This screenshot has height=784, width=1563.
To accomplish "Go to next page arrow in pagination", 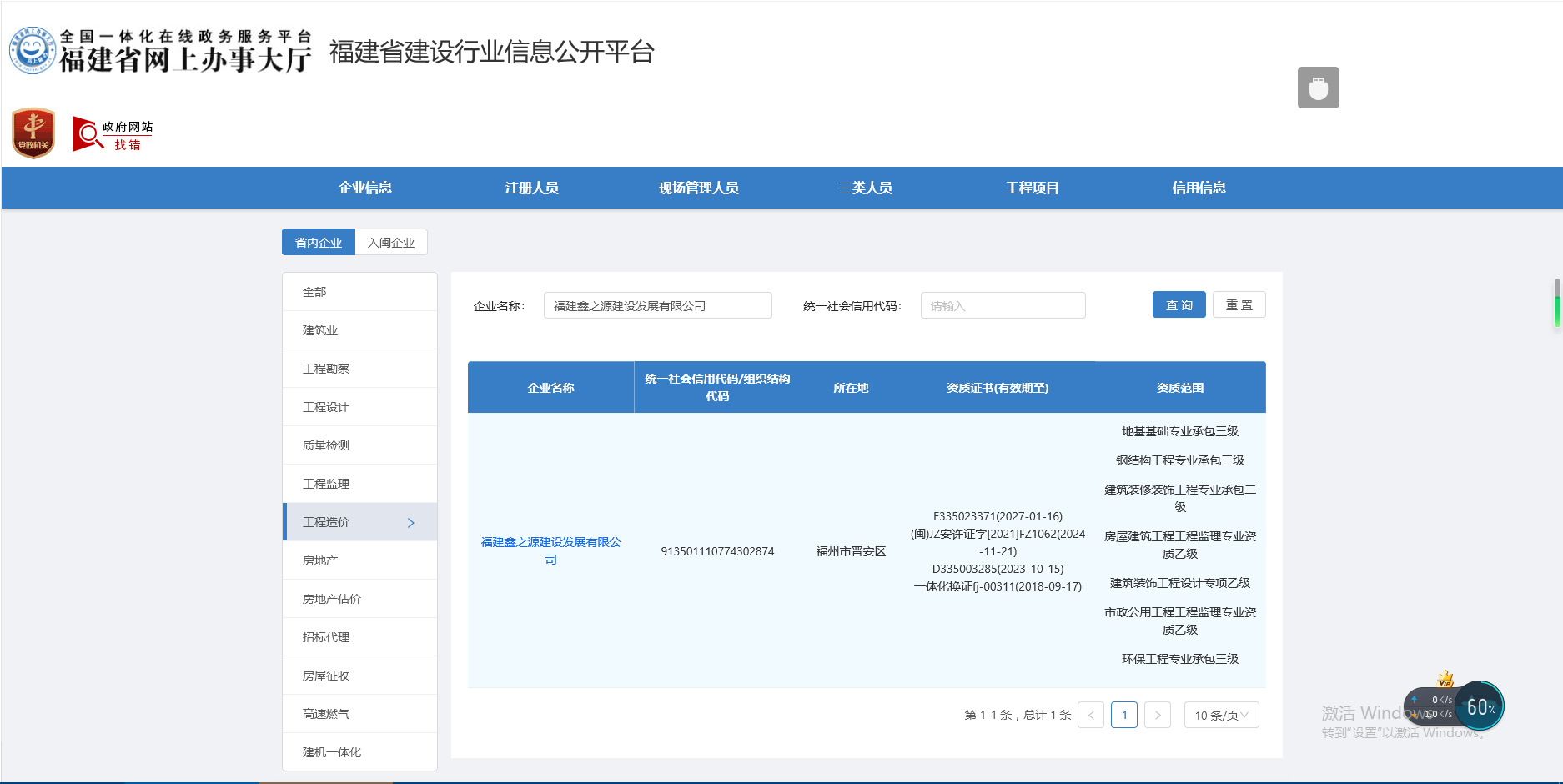I will [x=1158, y=715].
